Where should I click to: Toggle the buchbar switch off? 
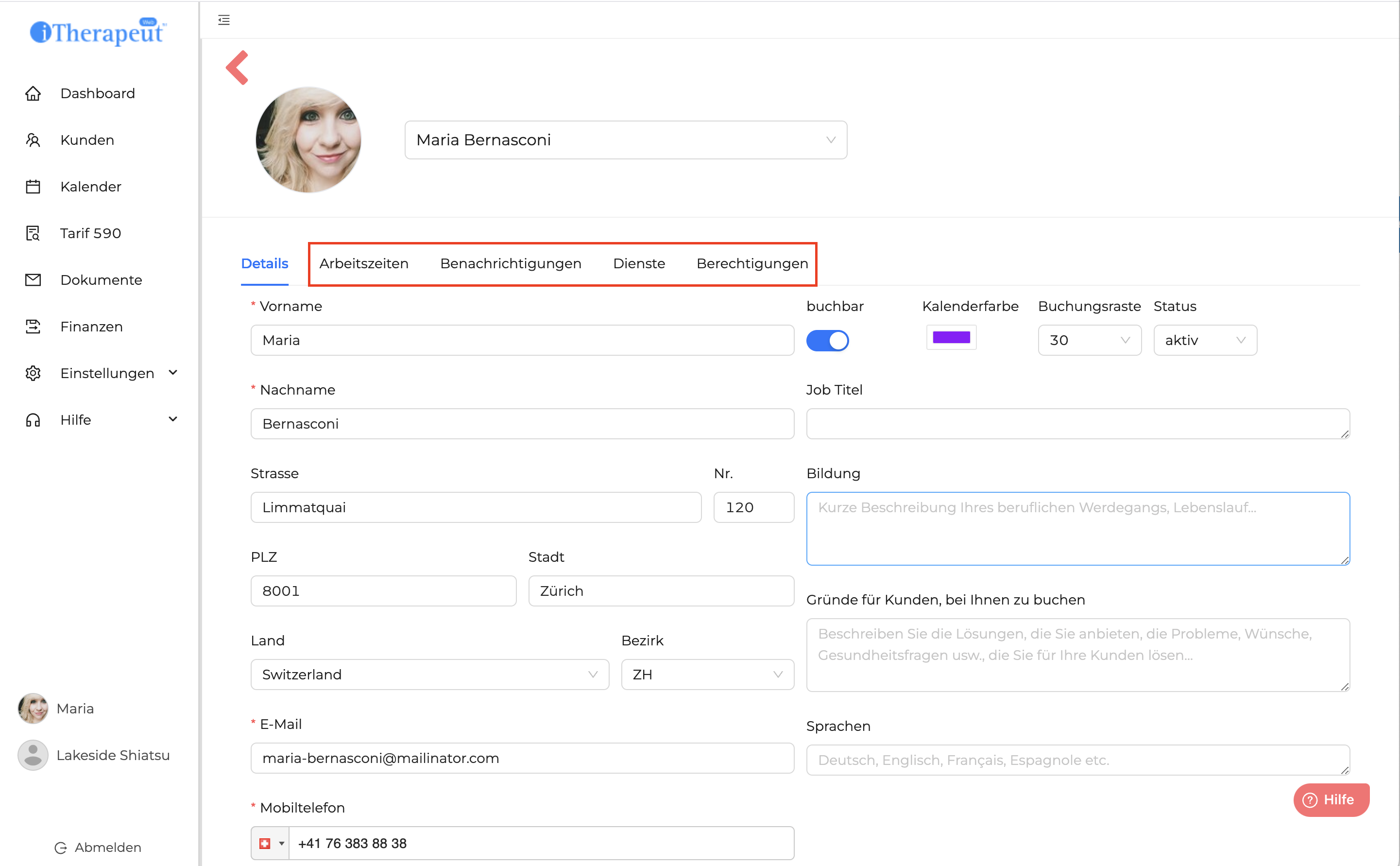coord(827,341)
